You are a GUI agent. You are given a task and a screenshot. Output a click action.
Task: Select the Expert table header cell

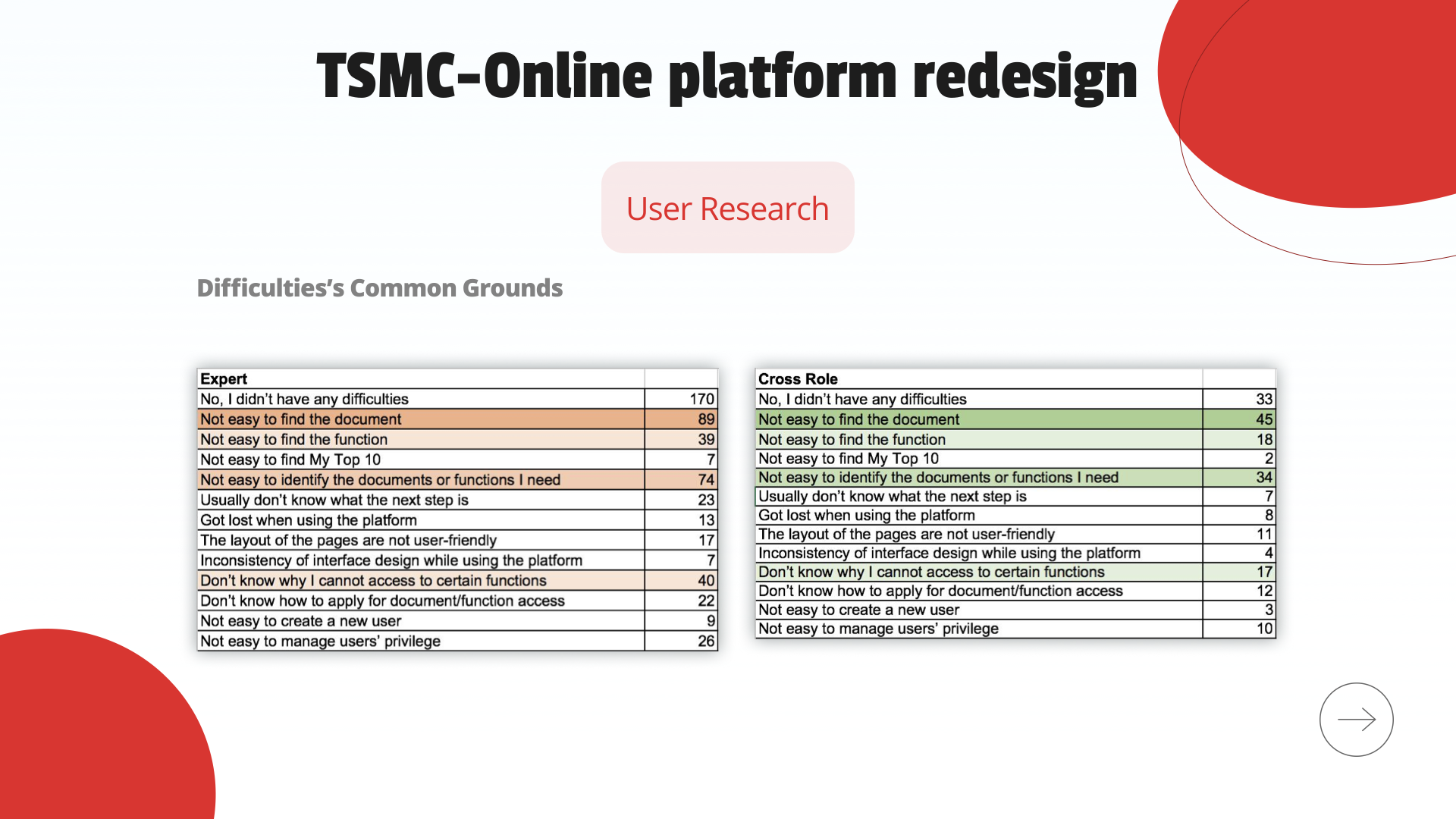coord(421,378)
